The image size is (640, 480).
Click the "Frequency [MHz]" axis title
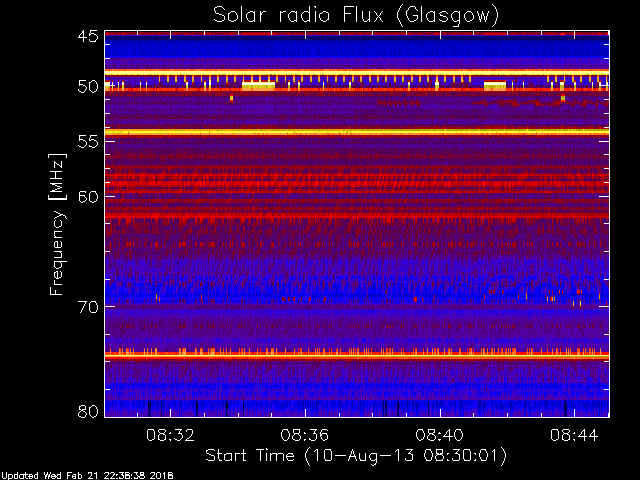pos(57,224)
